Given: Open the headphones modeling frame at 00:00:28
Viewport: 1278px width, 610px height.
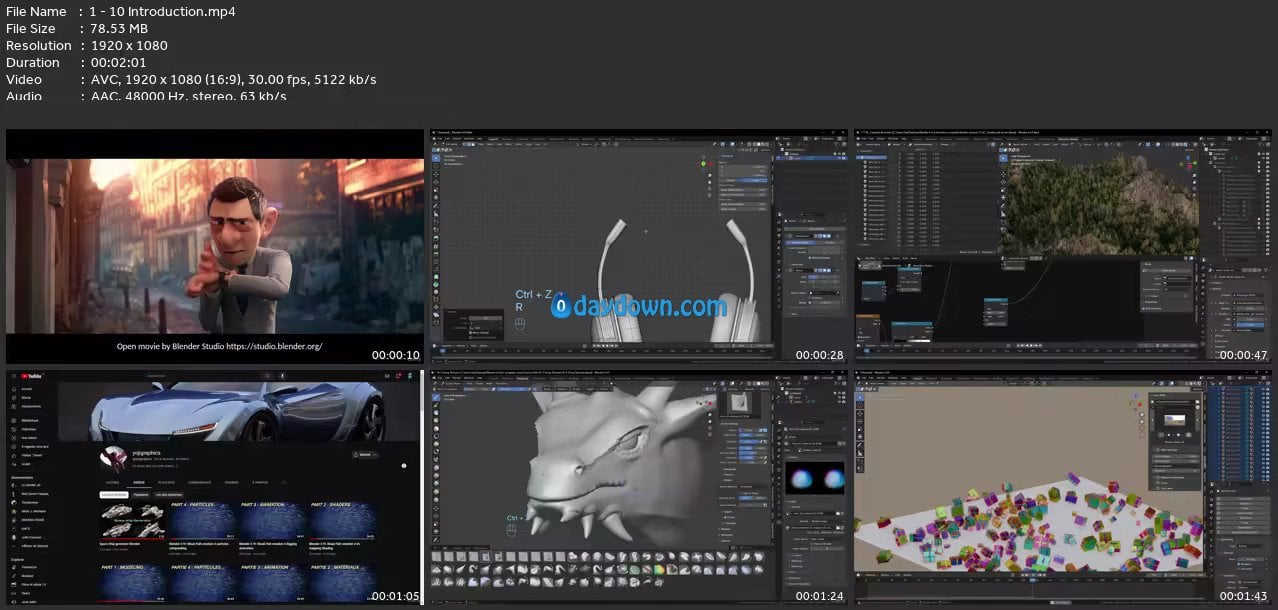Looking at the screenshot, I should click(639, 246).
